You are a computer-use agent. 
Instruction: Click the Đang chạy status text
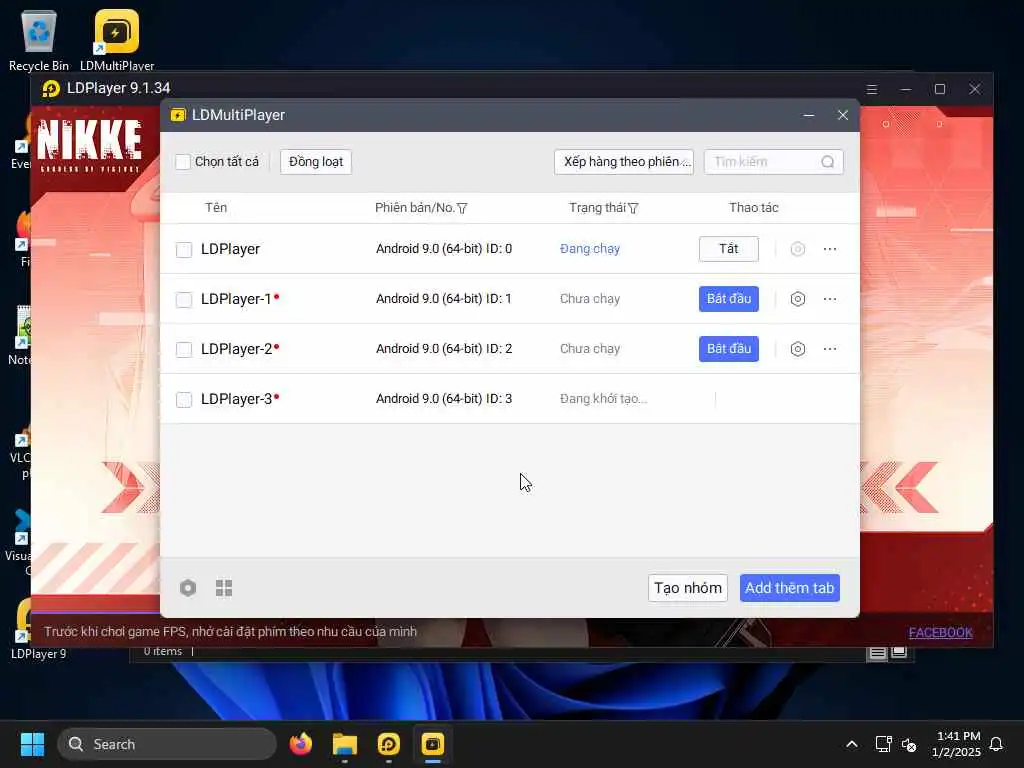click(590, 249)
